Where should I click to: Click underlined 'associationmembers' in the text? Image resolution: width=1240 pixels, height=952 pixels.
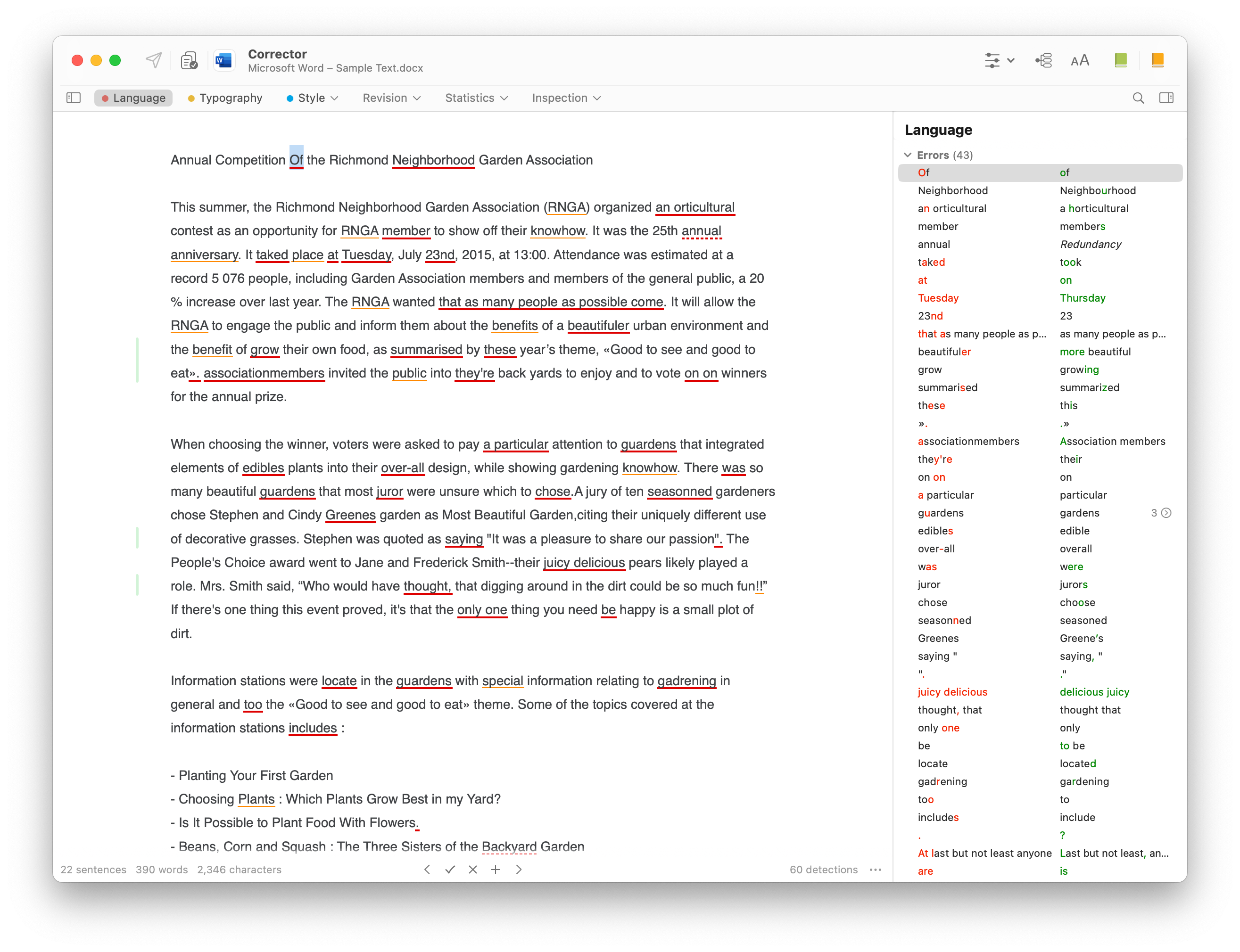tap(264, 373)
